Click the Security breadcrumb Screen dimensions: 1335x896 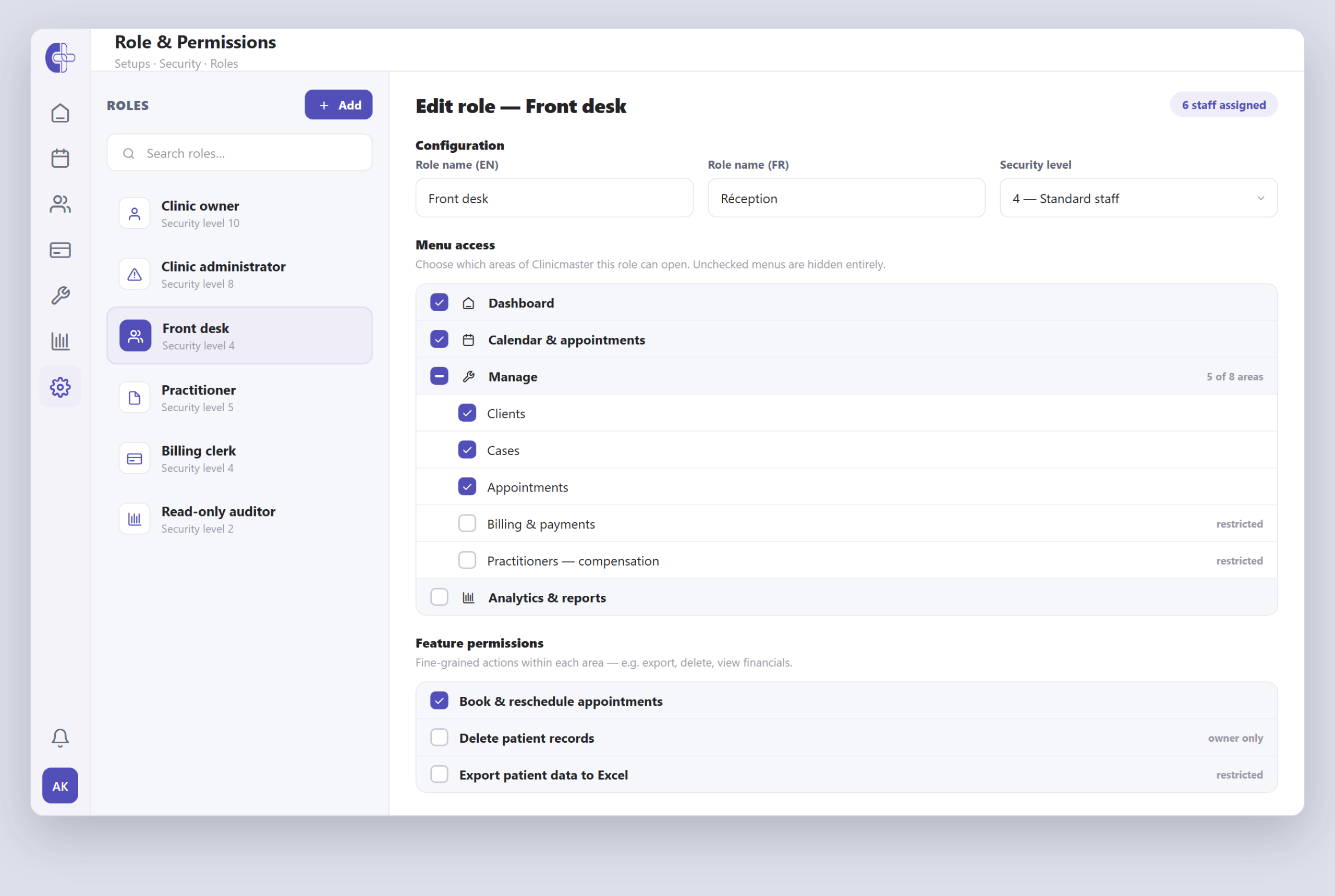coord(179,64)
